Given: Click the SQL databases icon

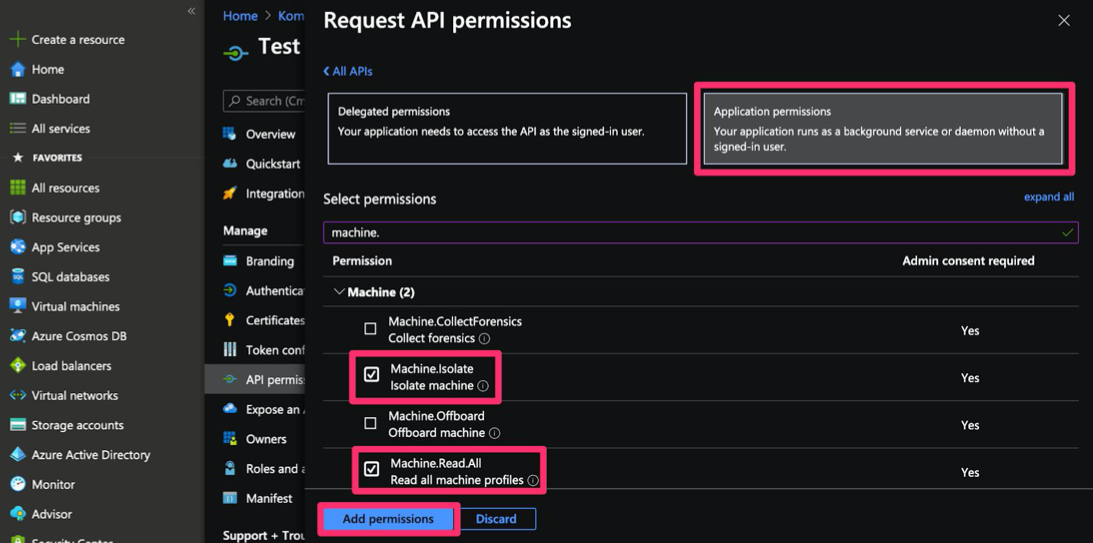Looking at the screenshot, I should tap(18, 277).
